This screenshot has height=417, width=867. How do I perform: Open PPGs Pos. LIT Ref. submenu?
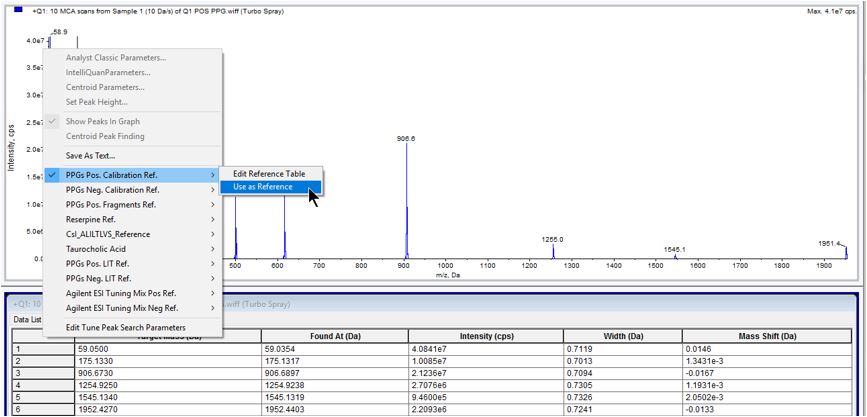click(133, 264)
